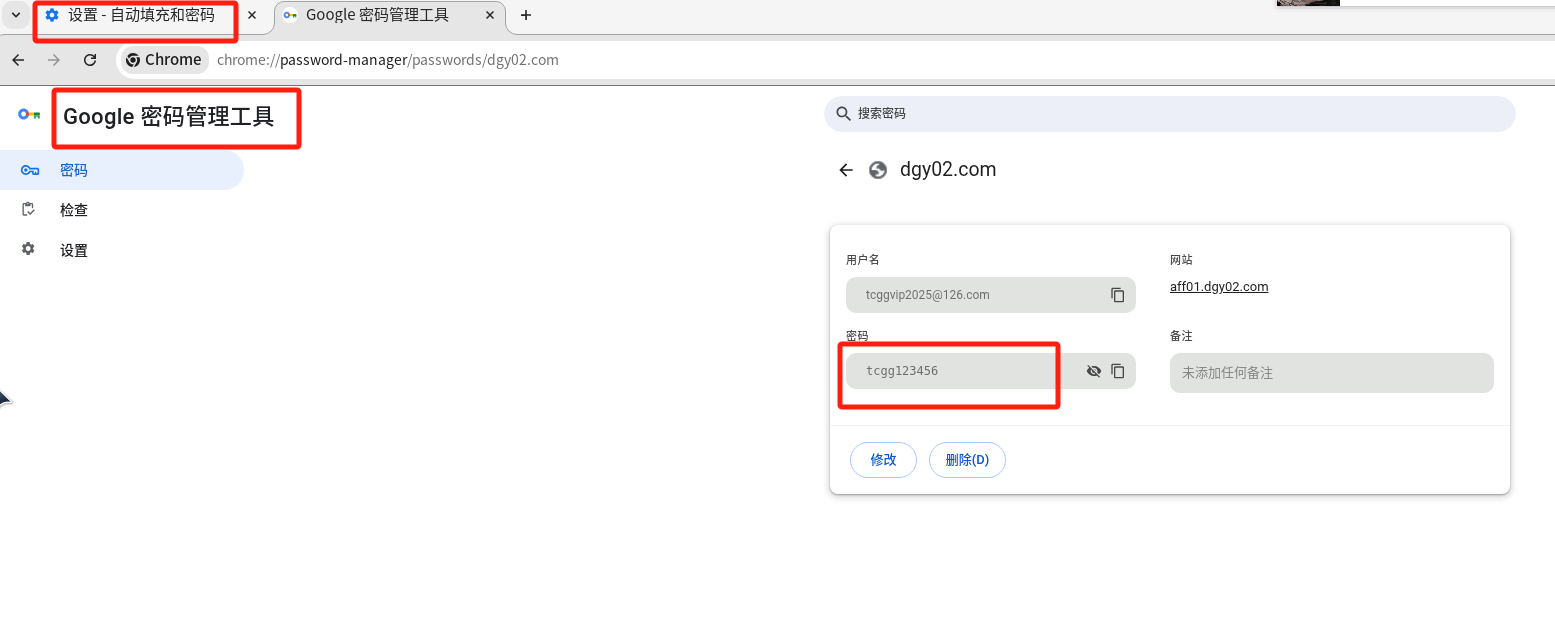The width and height of the screenshot is (1555, 618).
Task: Click the 用户名 label
Action: pyautogui.click(x=863, y=259)
